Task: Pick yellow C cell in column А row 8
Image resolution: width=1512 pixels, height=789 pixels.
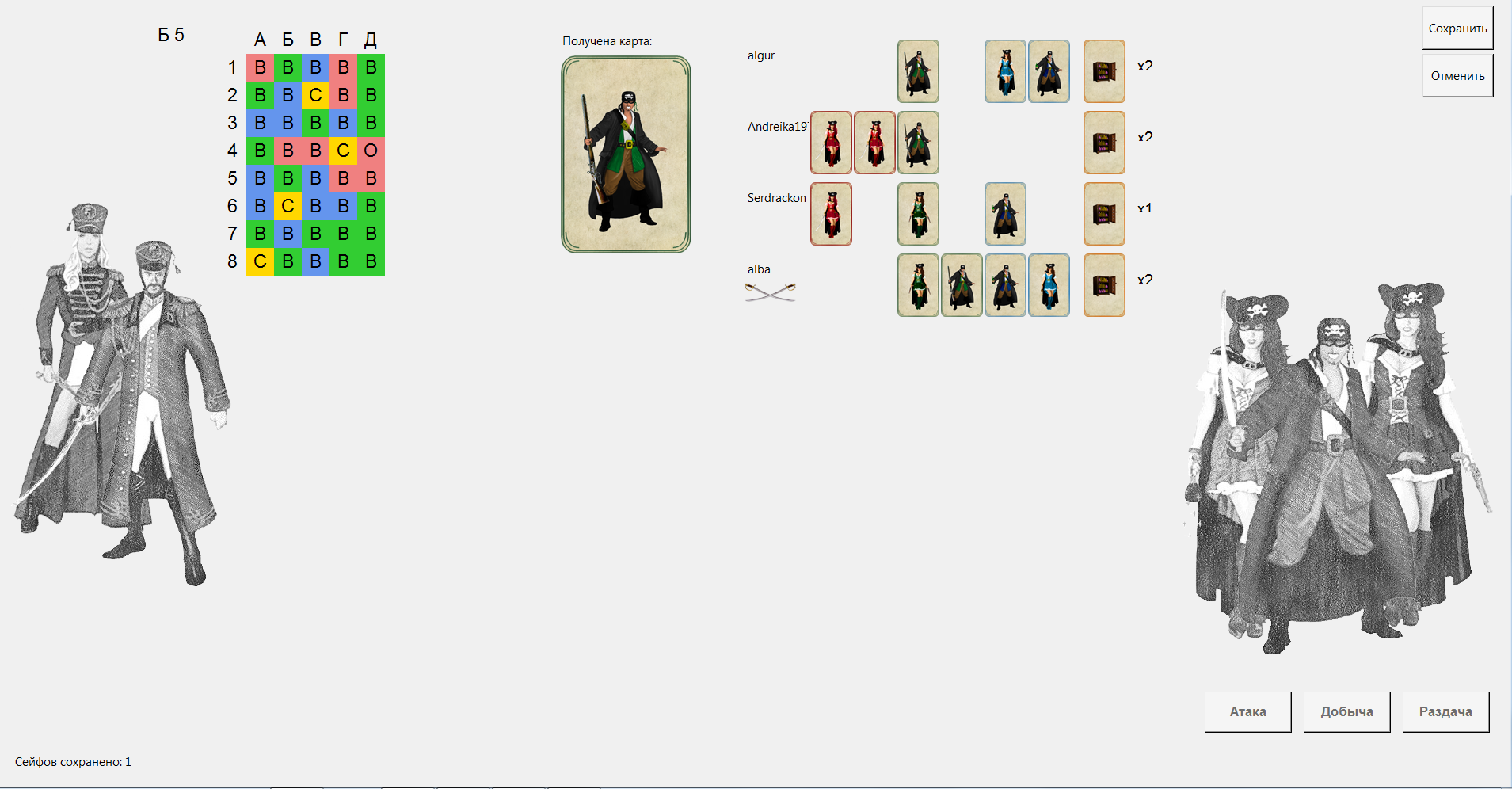Action: (x=260, y=261)
